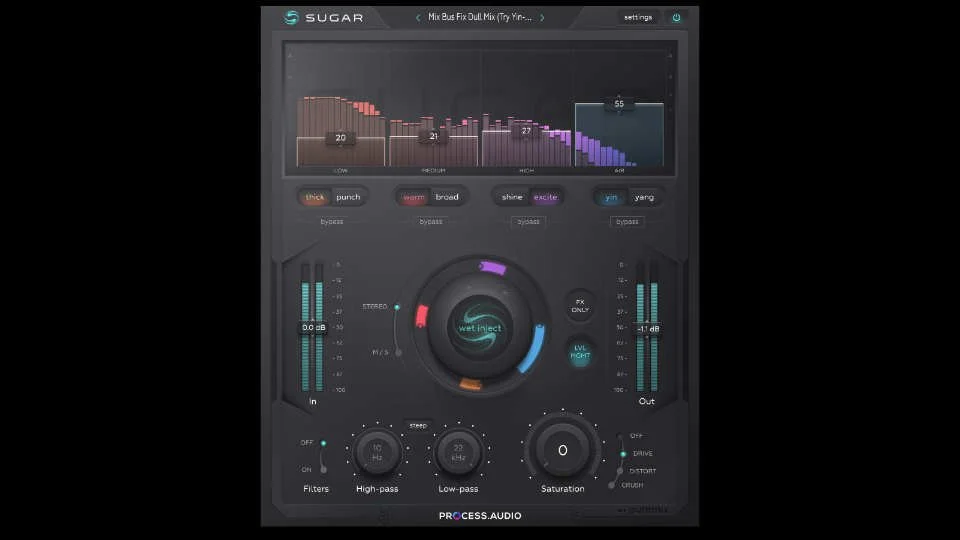
Task: Select the excite mode for high band
Action: coord(546,197)
